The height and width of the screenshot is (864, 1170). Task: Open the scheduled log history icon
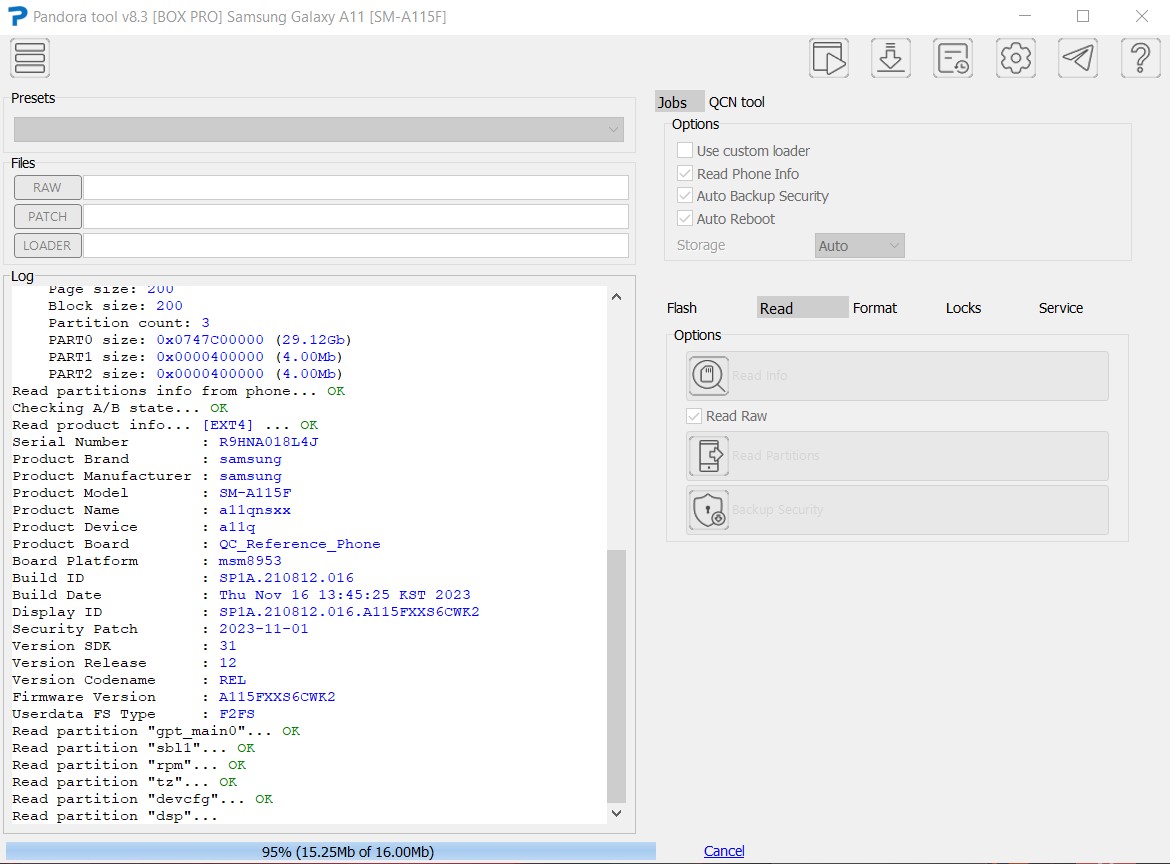tap(953, 58)
